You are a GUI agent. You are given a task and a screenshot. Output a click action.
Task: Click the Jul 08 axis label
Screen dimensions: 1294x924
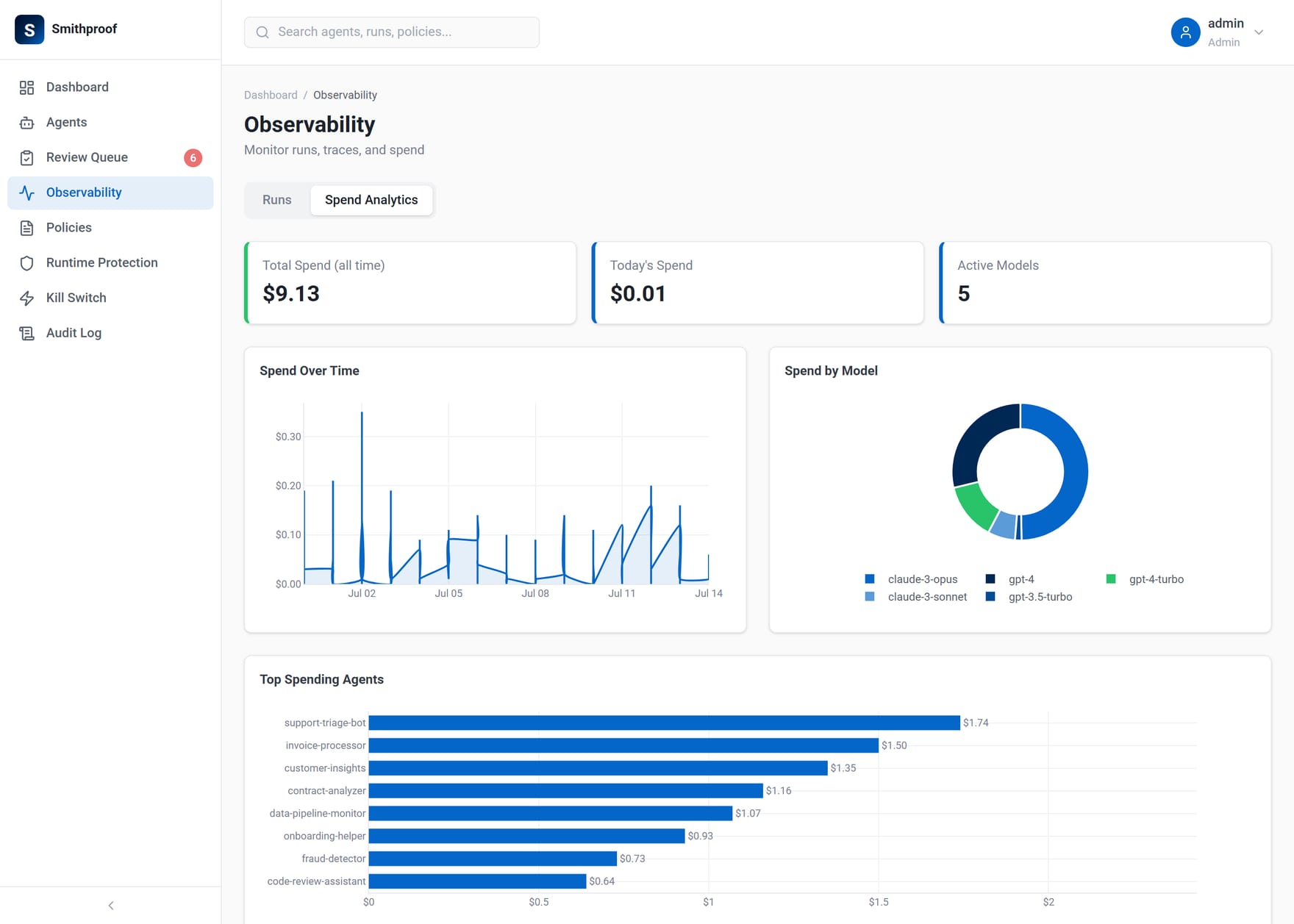535,593
